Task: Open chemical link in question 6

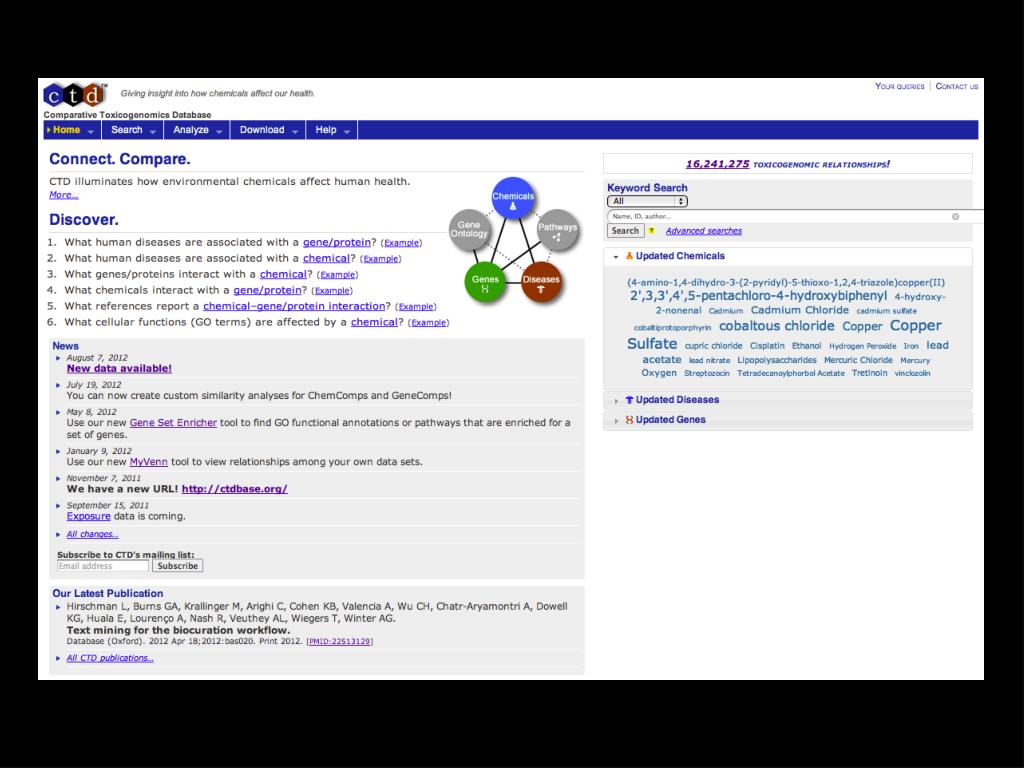Action: tap(375, 322)
